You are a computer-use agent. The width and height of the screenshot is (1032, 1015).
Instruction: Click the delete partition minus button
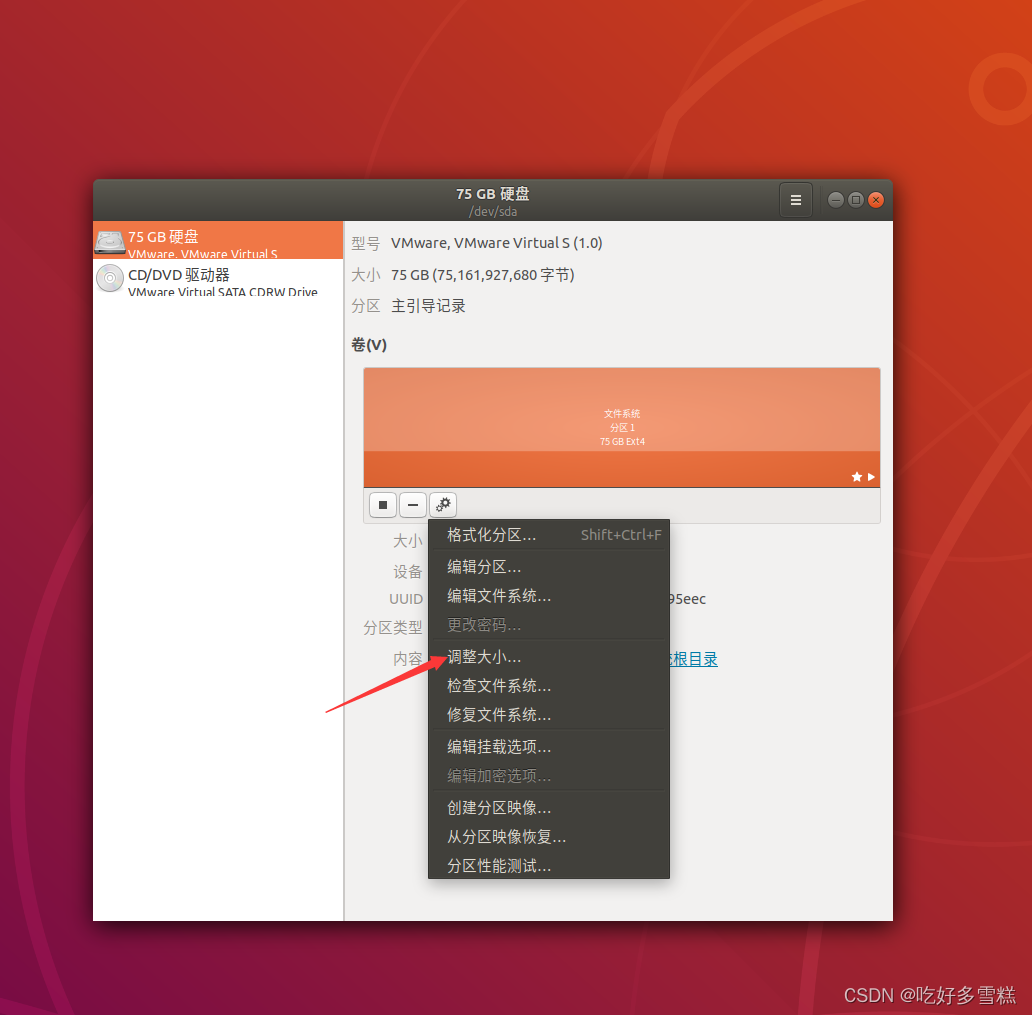413,505
